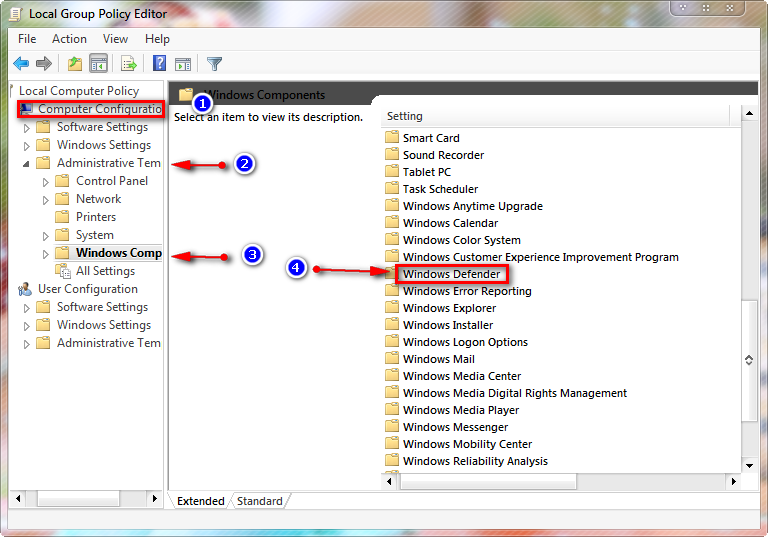The height and width of the screenshot is (537, 768).
Task: Expand Administrative Templates under User Configuration
Action: 26,344
